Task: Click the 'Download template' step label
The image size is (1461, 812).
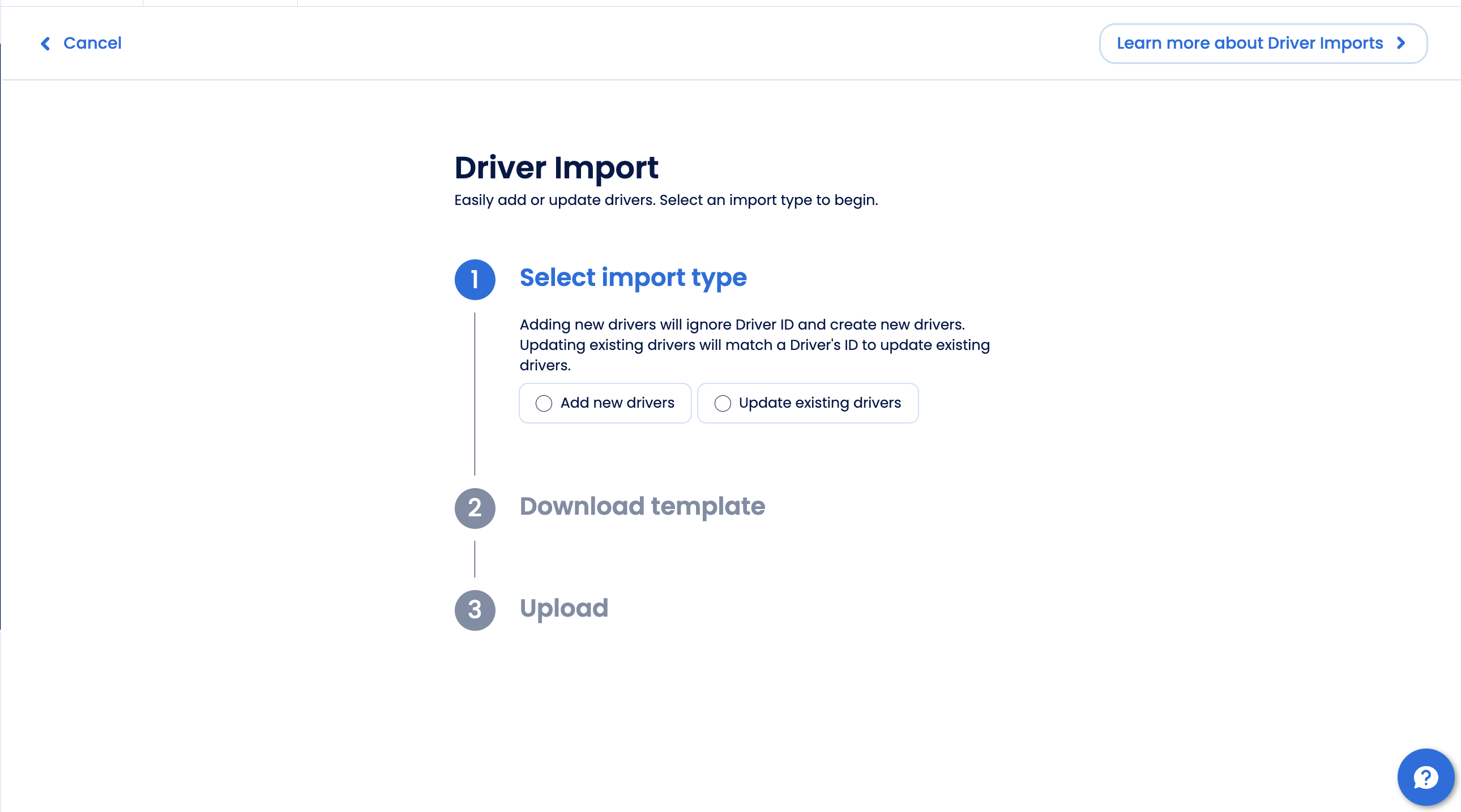Action: click(642, 507)
